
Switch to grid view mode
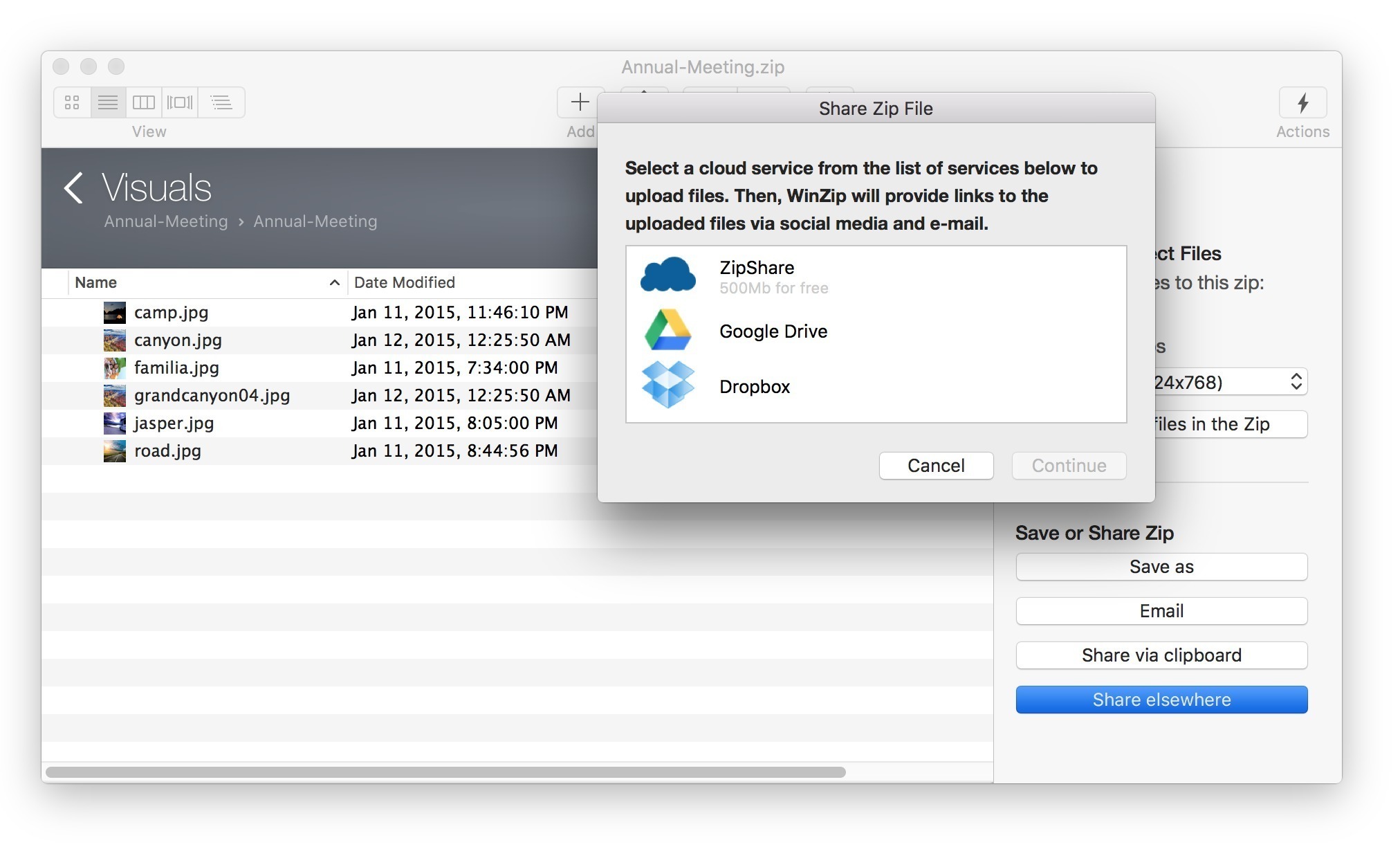click(72, 102)
